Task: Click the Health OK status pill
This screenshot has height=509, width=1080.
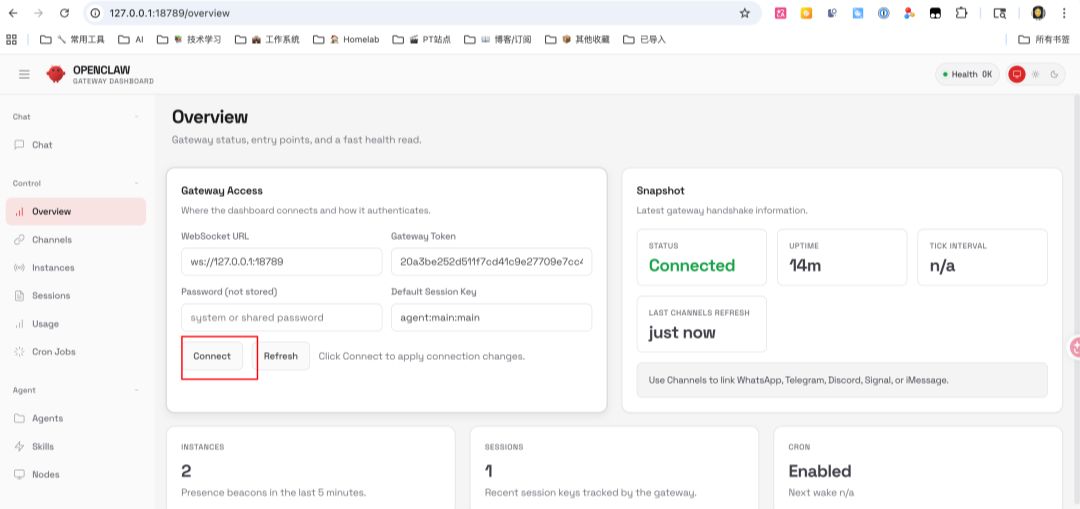Action: (967, 74)
